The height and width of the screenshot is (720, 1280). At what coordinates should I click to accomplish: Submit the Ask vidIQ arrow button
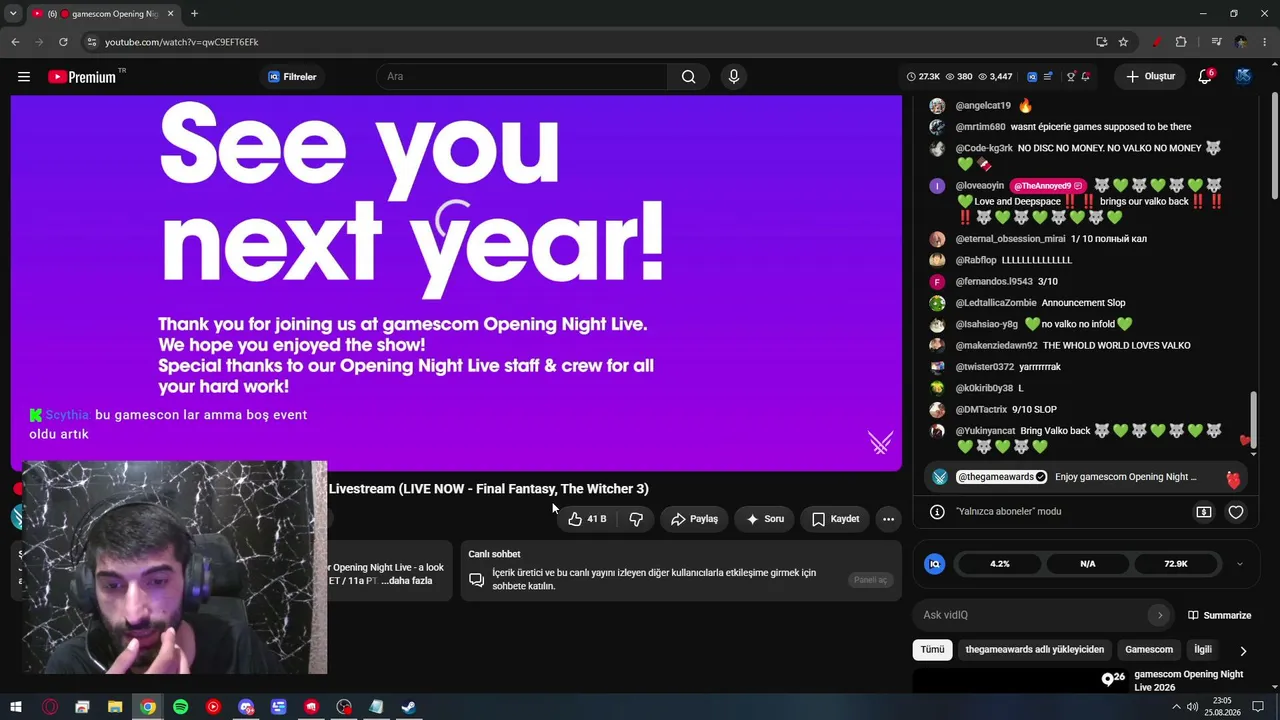point(1159,615)
